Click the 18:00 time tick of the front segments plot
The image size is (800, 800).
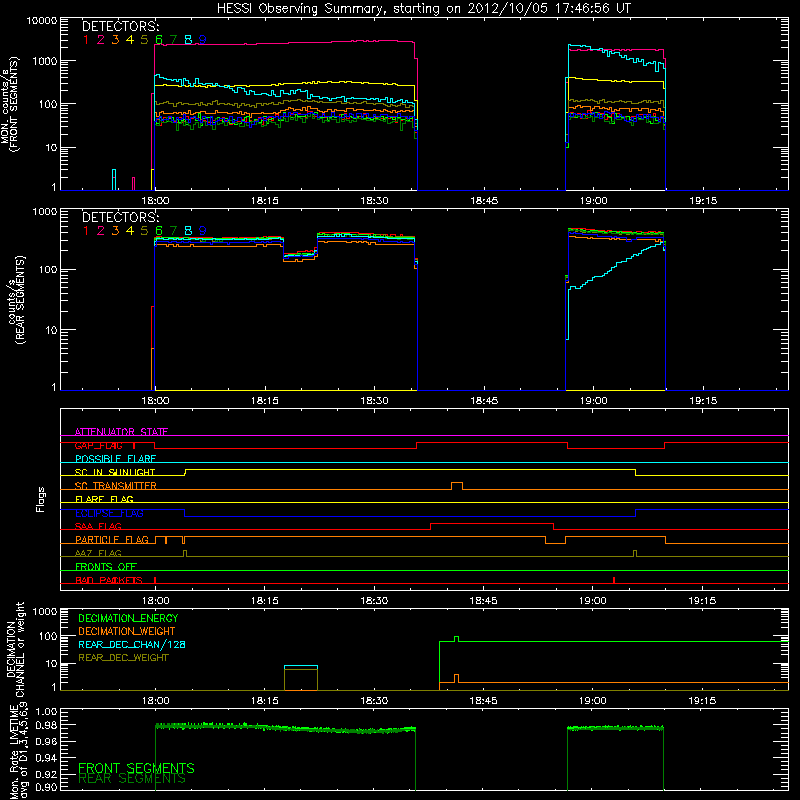point(155,201)
